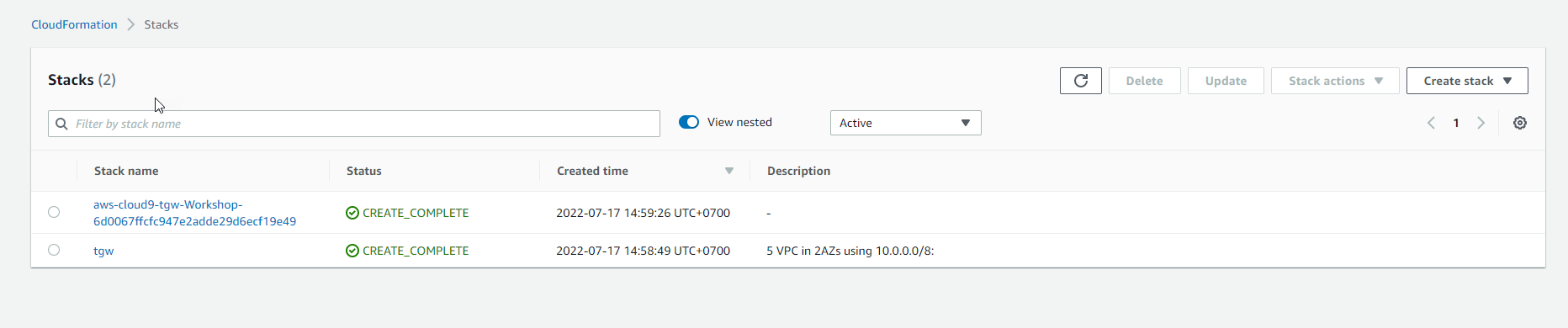Click description 5 VPC in 2AZs
The height and width of the screenshot is (328, 1568).
coord(850,251)
